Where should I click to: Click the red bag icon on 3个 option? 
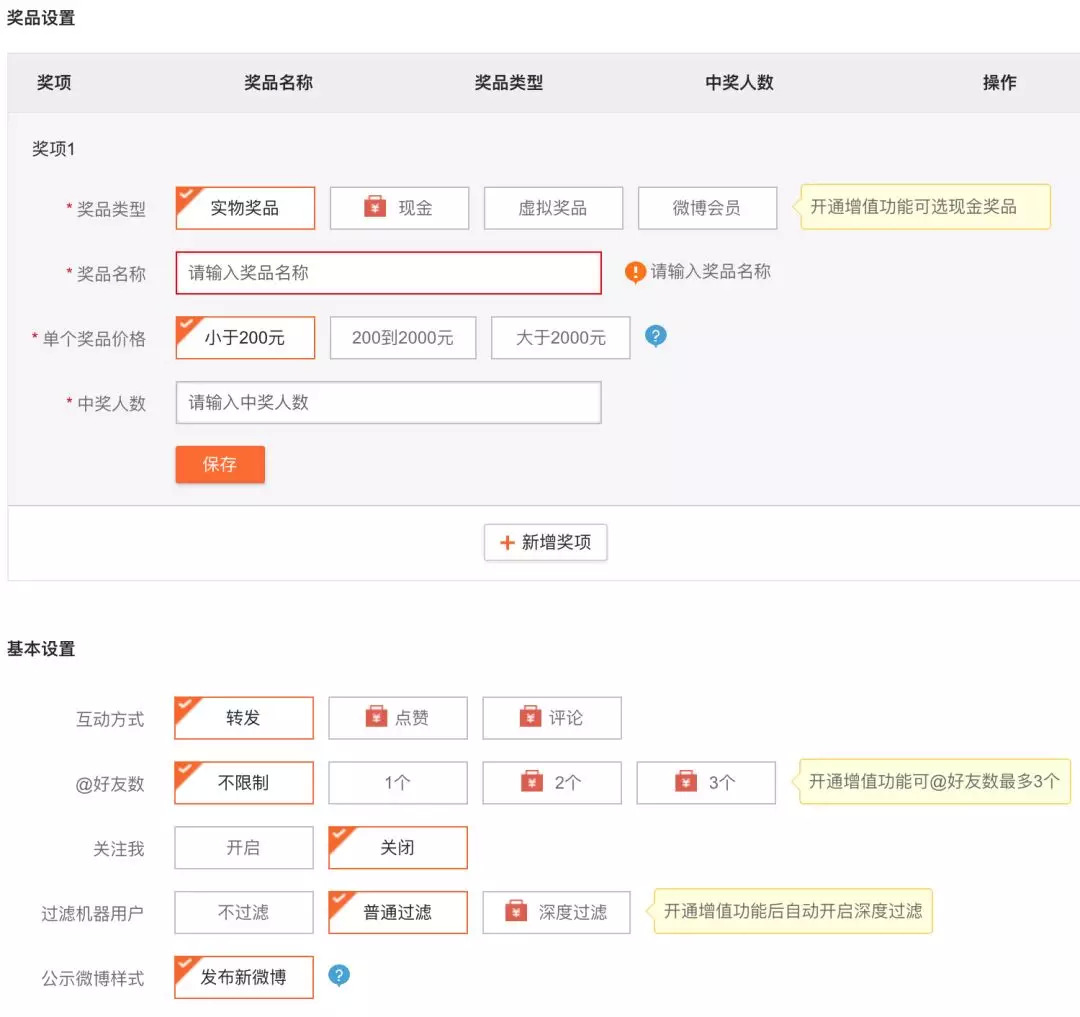click(x=686, y=782)
